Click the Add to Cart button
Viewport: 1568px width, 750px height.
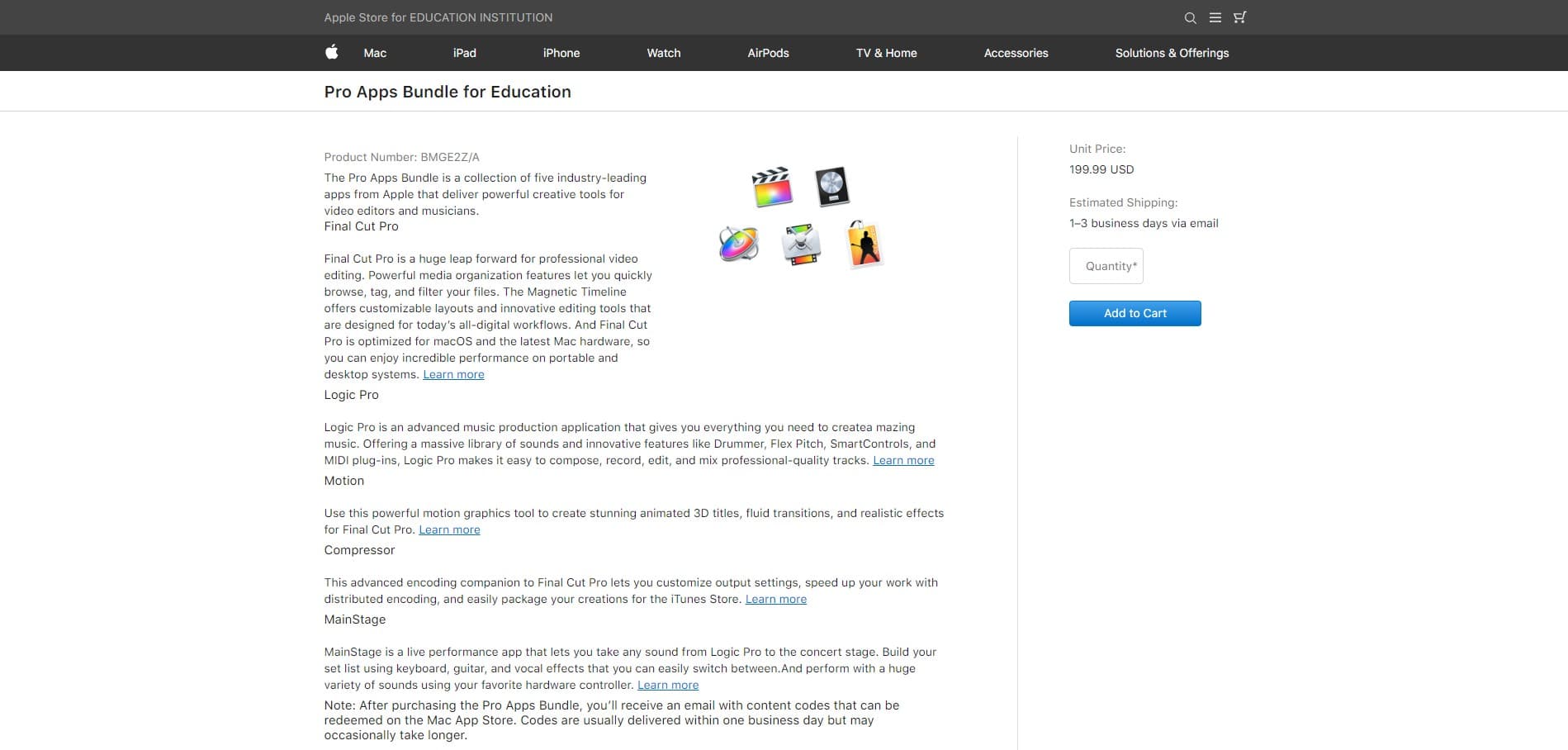pos(1135,313)
